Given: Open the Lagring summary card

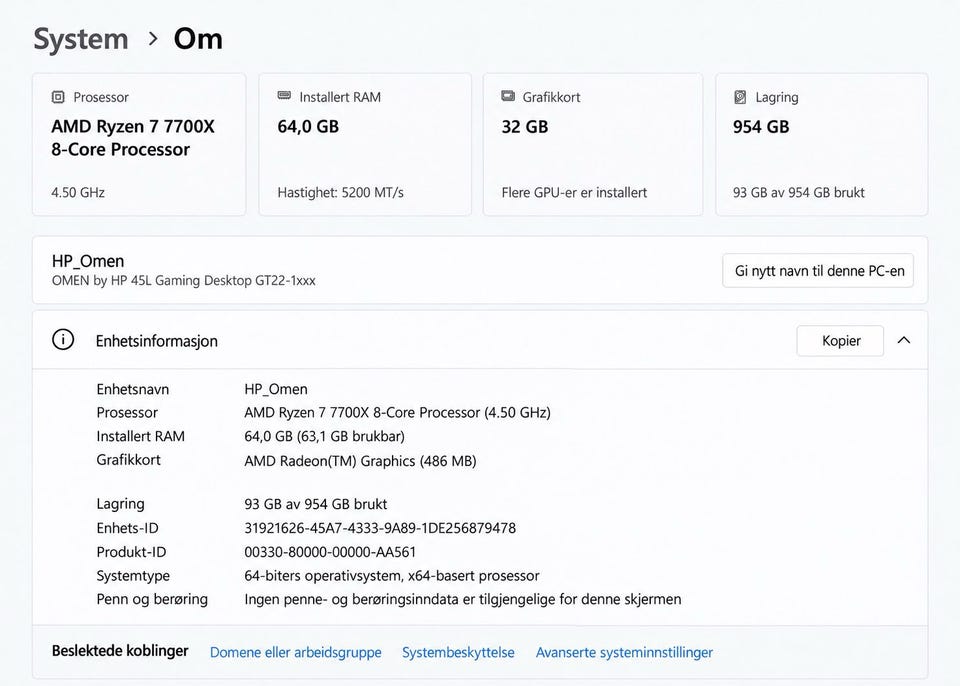Looking at the screenshot, I should [822, 145].
